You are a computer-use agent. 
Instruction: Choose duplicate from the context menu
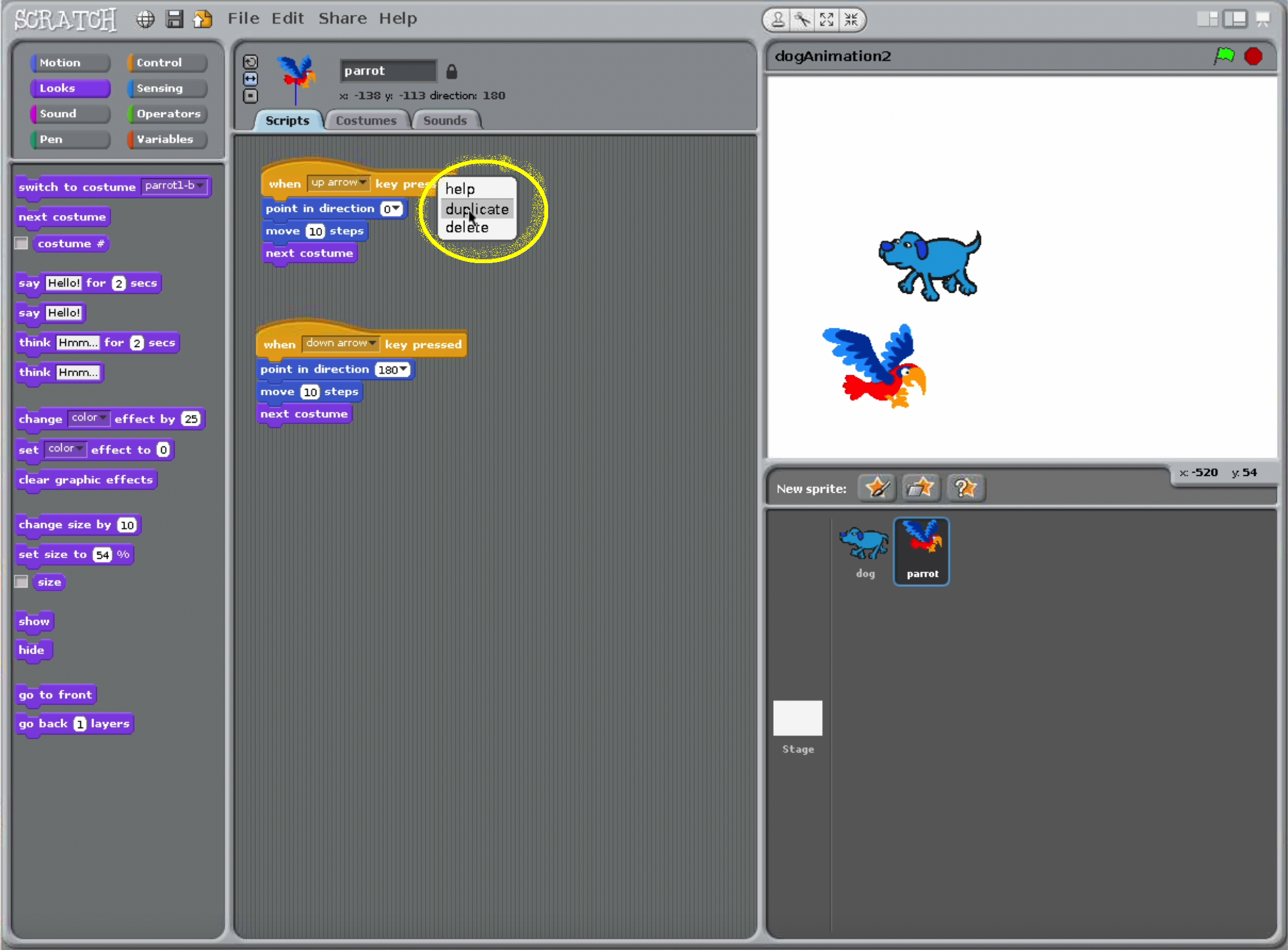pos(477,209)
